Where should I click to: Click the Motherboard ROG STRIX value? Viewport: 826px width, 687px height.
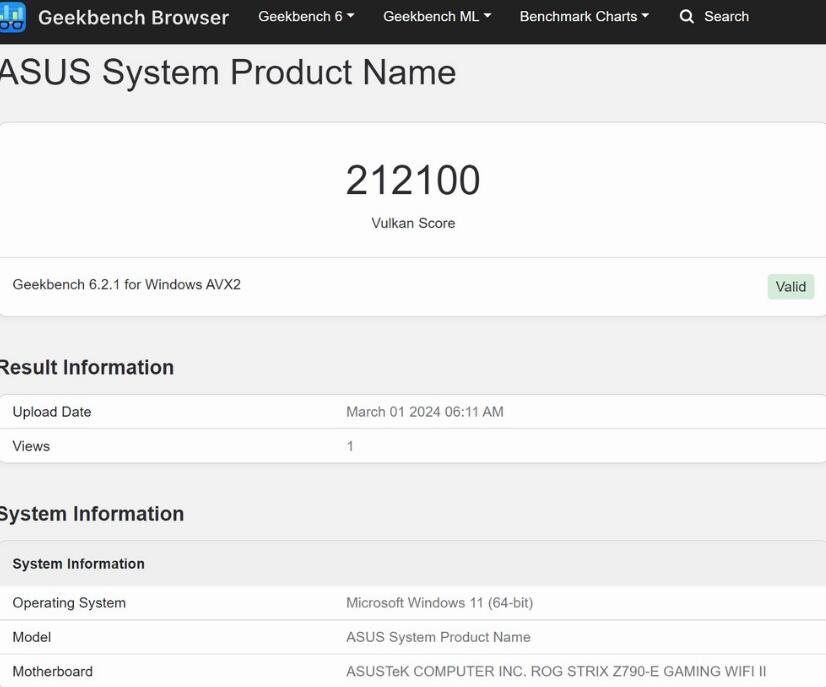tap(556, 671)
